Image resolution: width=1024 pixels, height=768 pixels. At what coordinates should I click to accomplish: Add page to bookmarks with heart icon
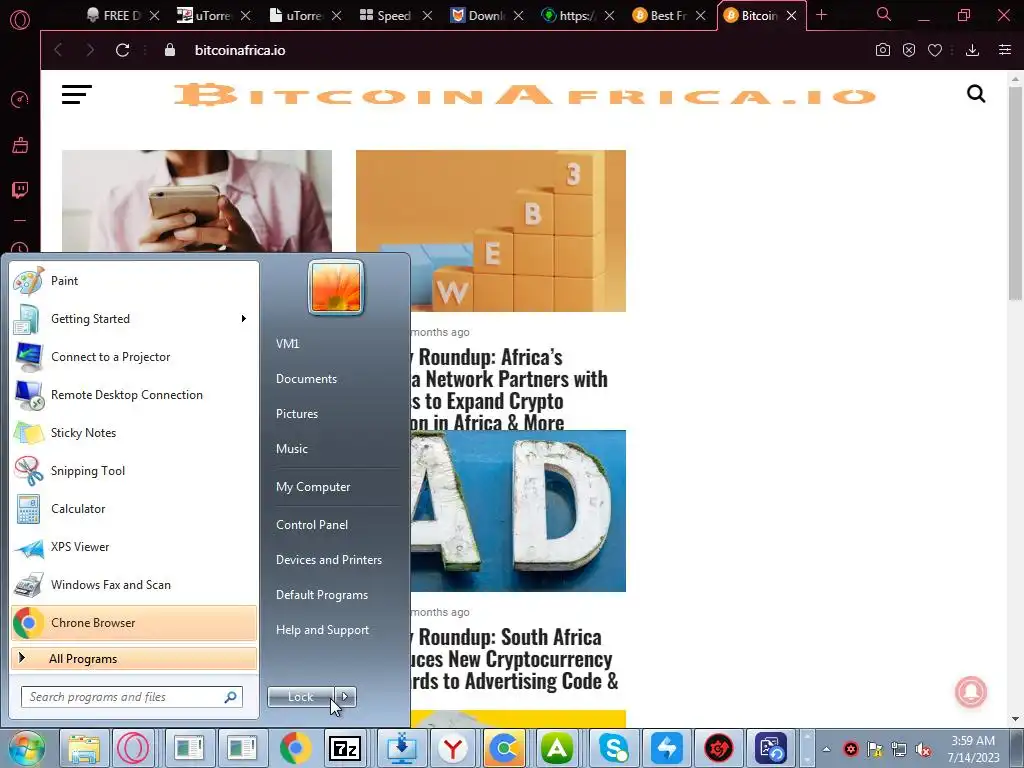click(x=935, y=50)
